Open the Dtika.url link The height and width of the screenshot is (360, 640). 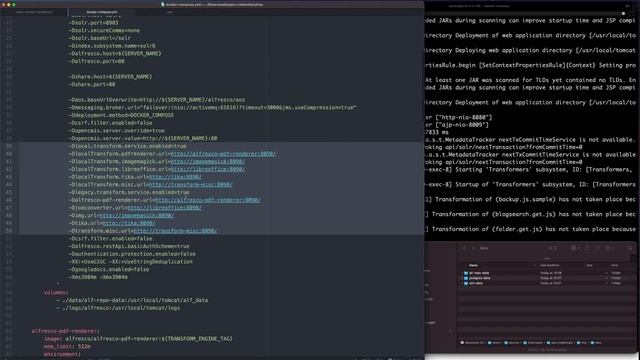pos(129,223)
